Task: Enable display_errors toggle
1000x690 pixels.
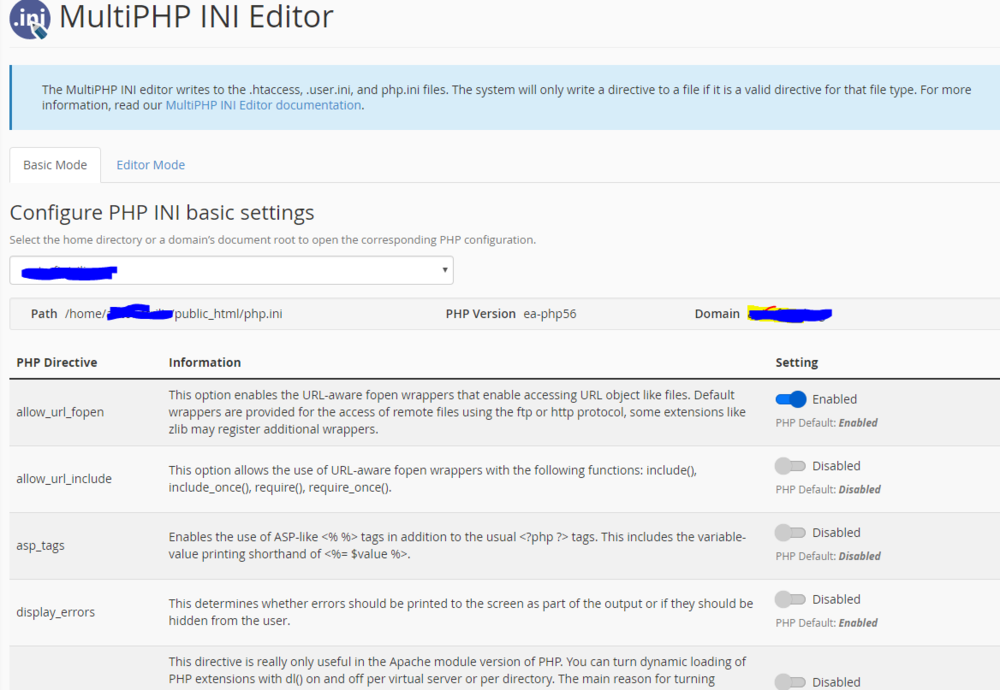Action: click(x=790, y=598)
